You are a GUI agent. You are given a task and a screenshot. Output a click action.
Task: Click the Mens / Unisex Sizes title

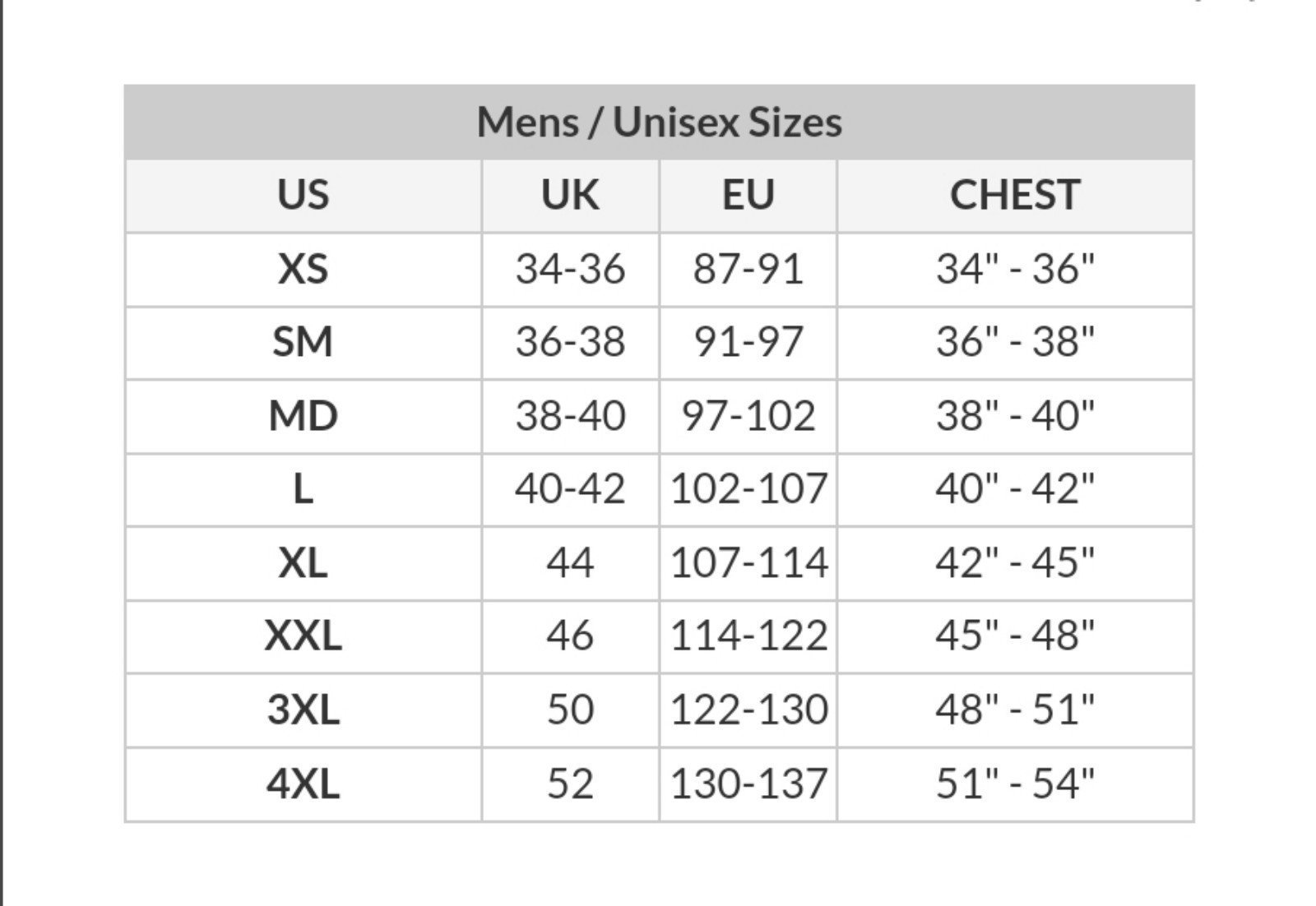click(x=660, y=122)
